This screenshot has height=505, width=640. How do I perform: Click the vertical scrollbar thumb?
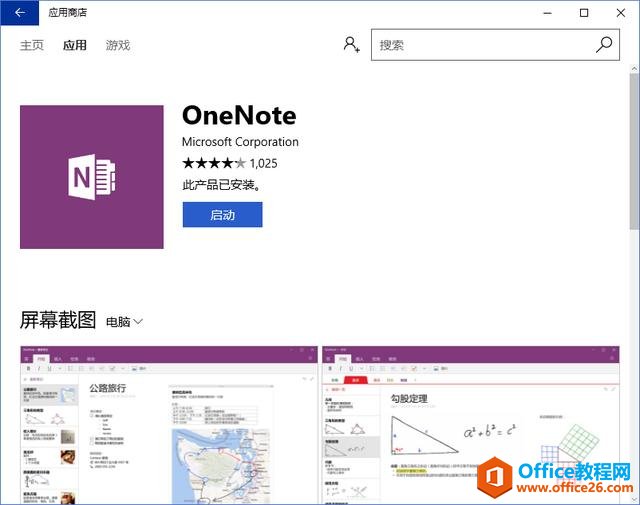tap(634, 152)
